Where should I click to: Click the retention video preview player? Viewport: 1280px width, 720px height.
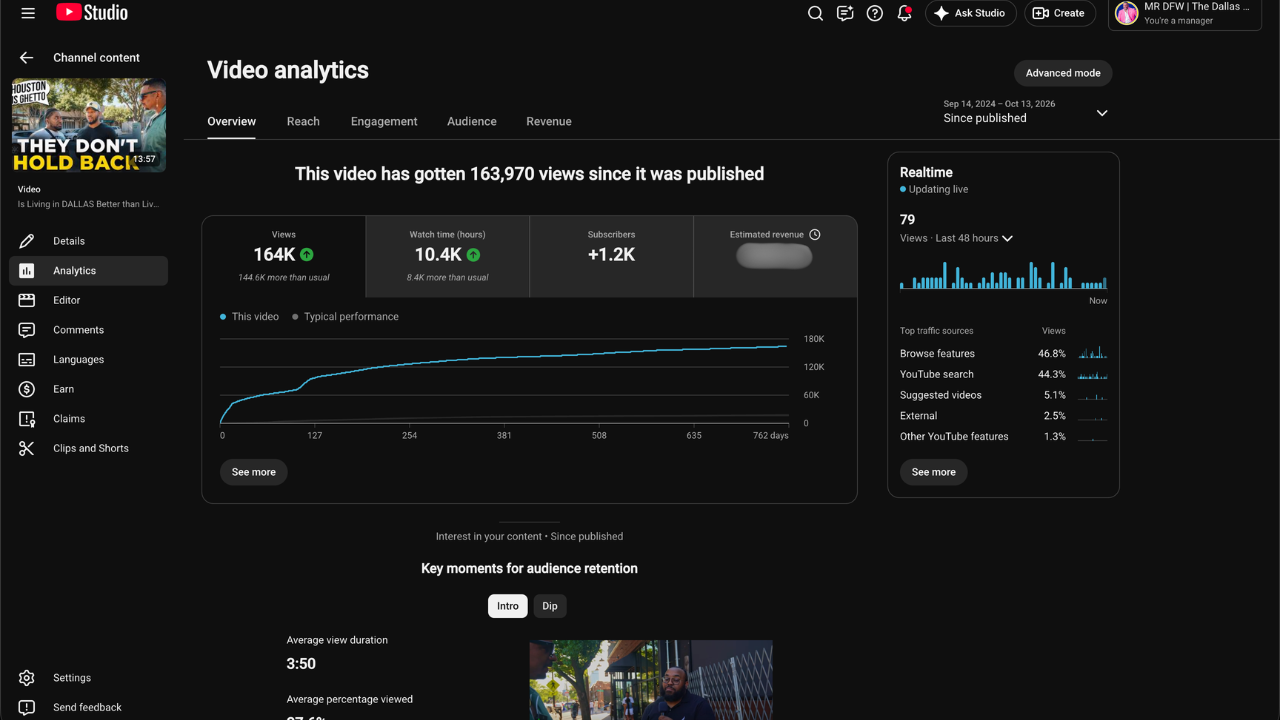click(x=651, y=680)
